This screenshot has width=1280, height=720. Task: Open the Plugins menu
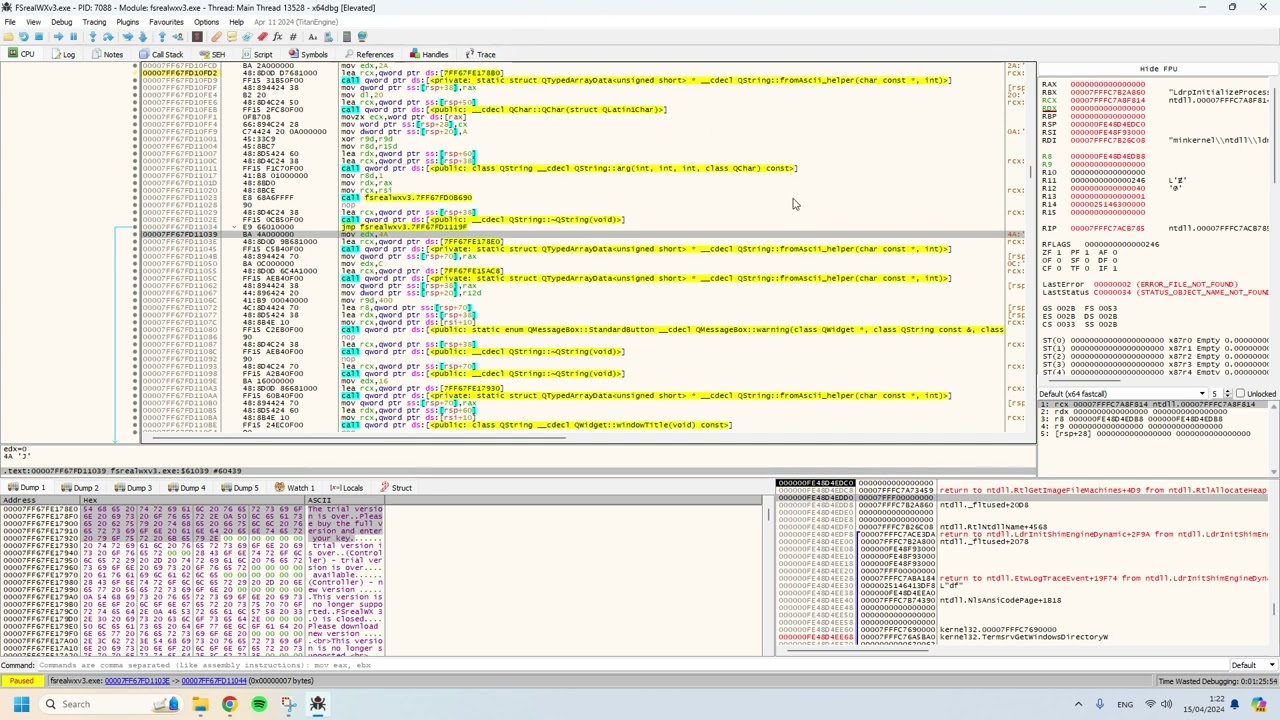127,22
